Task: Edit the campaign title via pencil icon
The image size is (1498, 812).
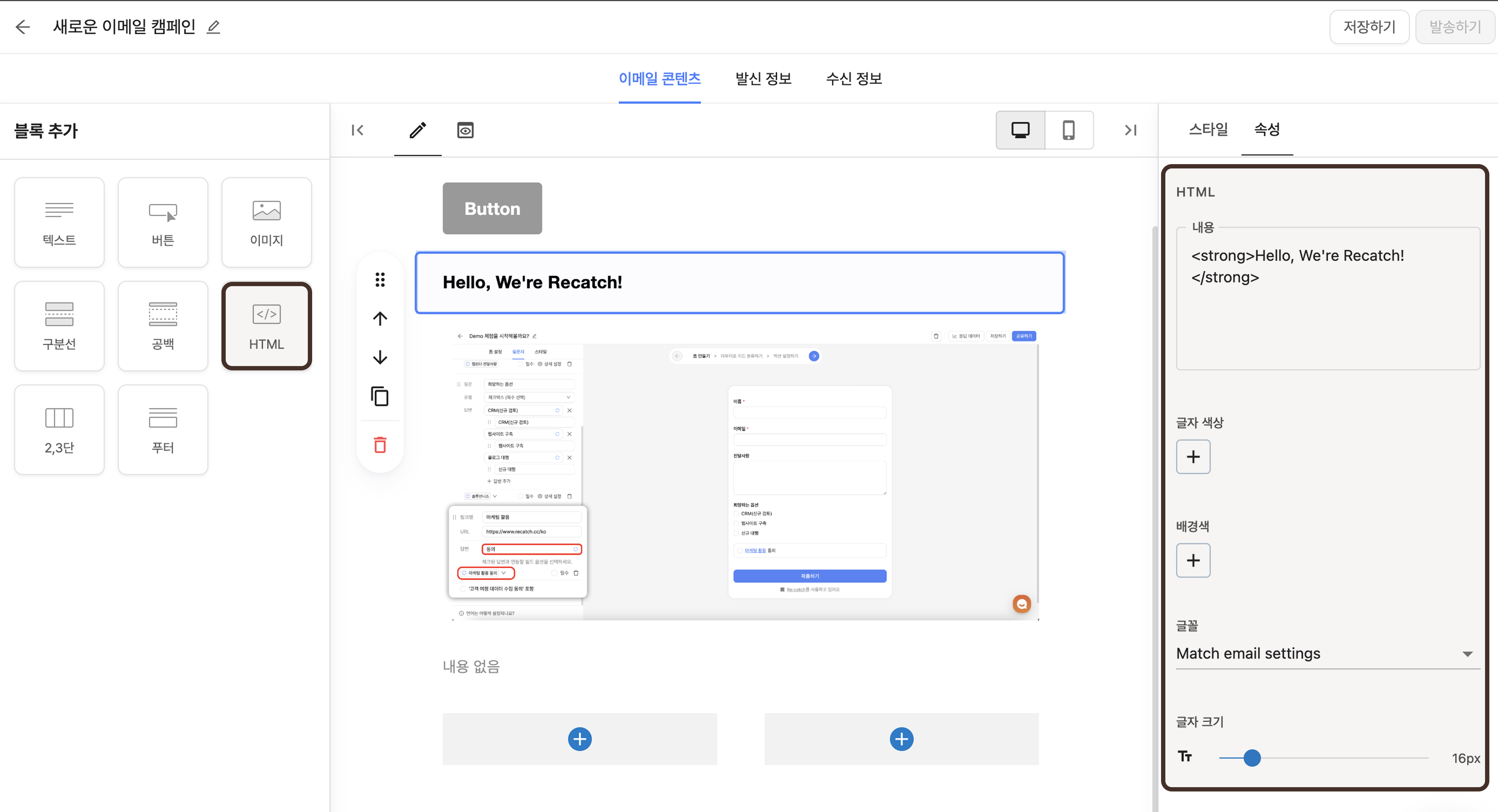Action: click(213, 27)
